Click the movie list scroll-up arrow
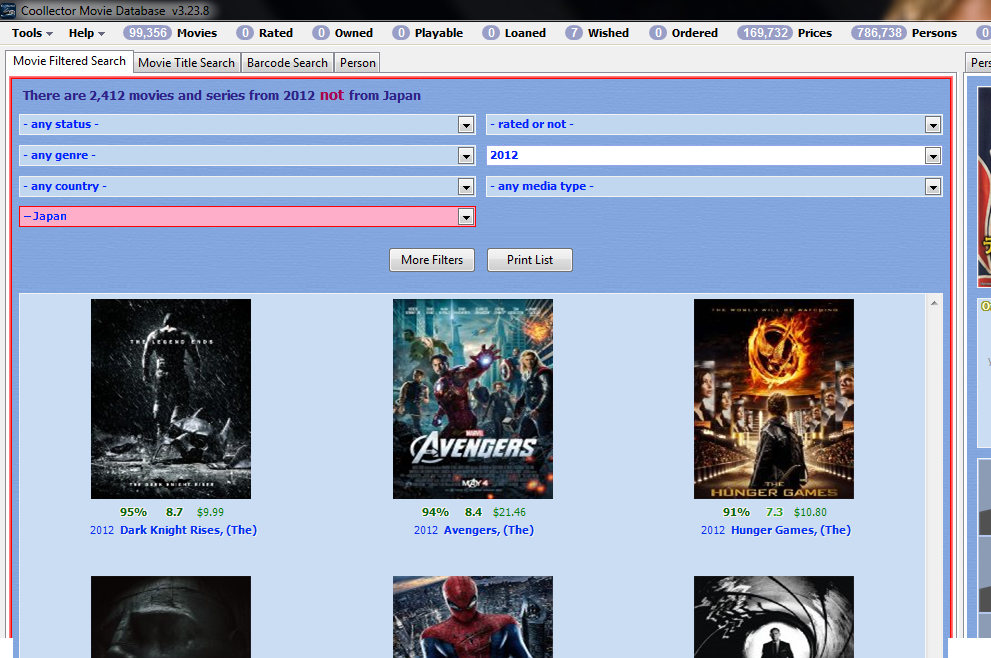 934,303
